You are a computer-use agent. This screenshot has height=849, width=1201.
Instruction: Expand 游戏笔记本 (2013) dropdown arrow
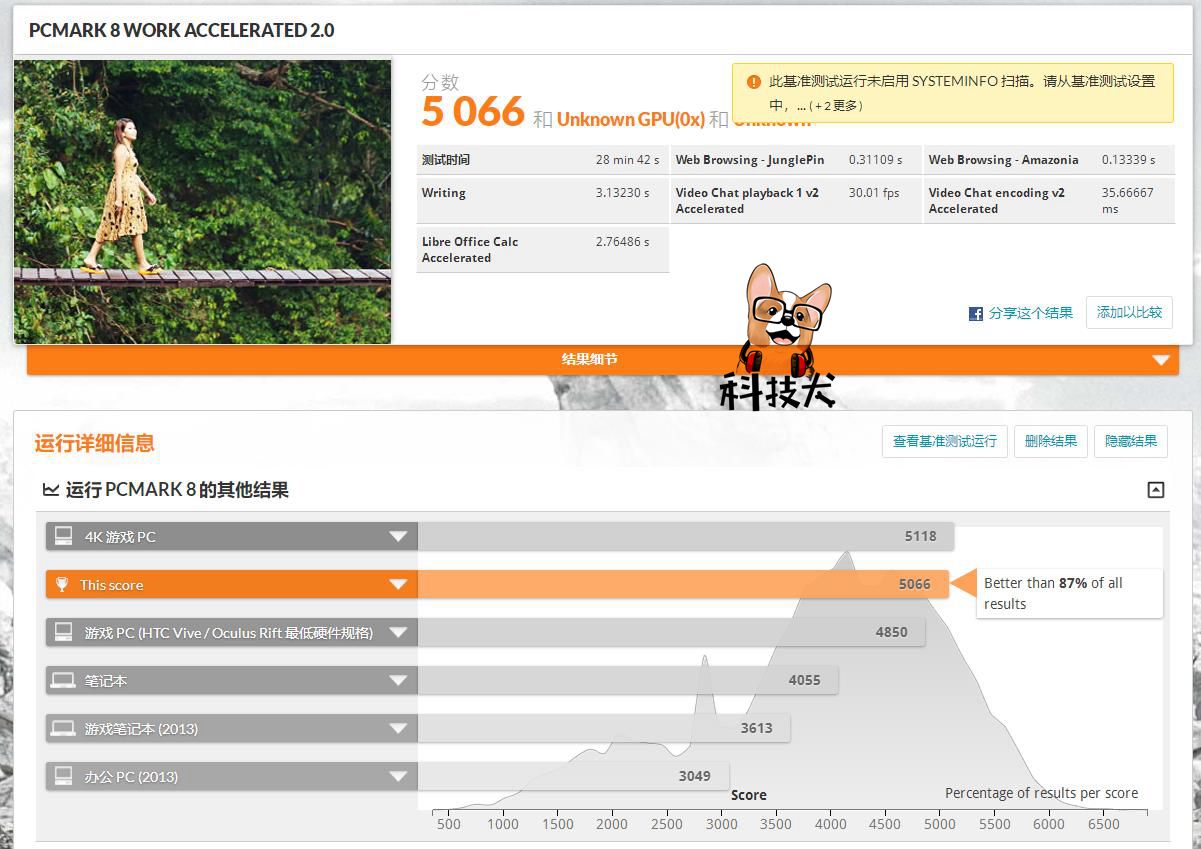398,728
